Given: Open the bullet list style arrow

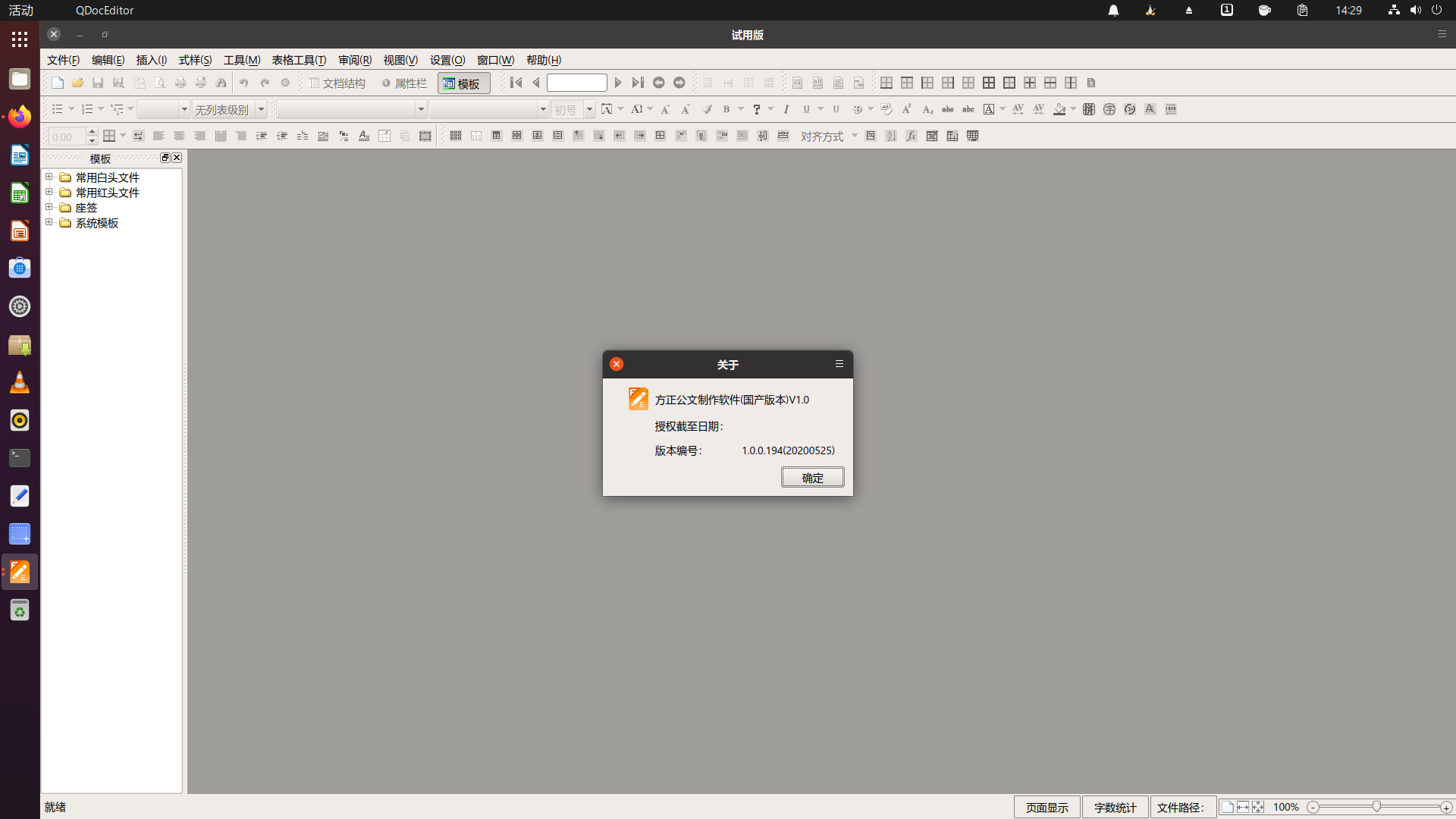Looking at the screenshot, I should coord(71,109).
